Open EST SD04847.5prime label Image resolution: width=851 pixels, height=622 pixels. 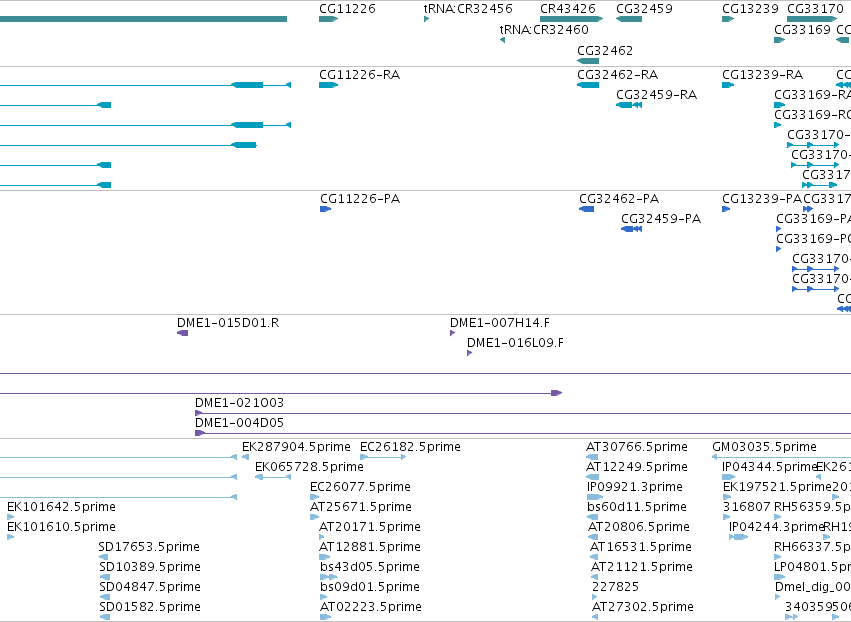[150, 587]
